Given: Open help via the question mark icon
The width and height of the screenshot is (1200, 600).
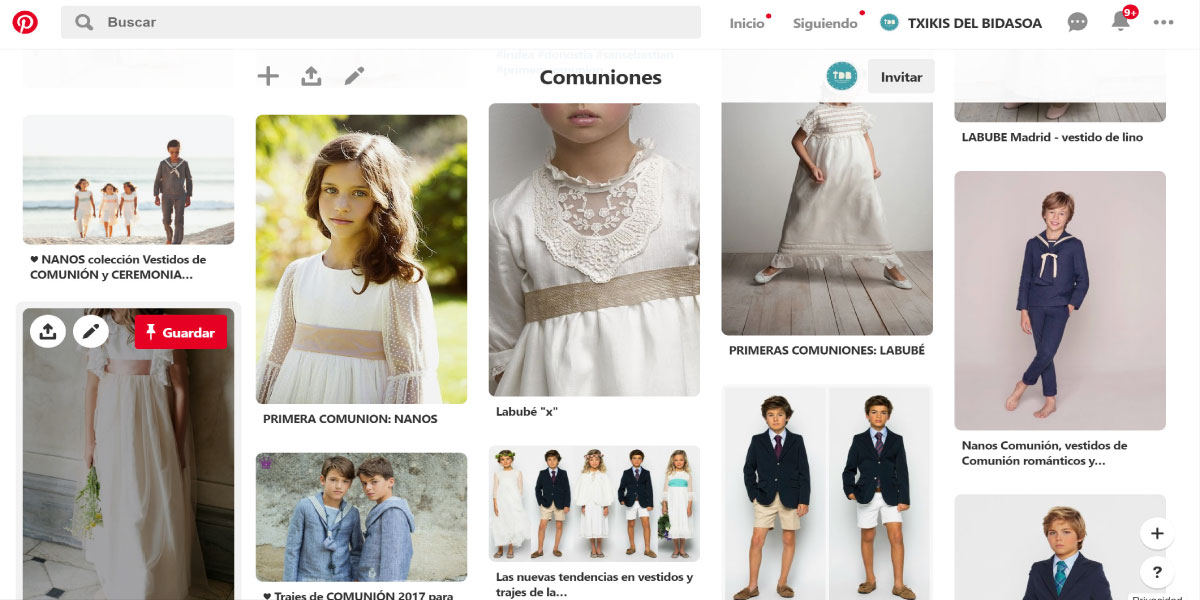Looking at the screenshot, I should coord(1157,572).
